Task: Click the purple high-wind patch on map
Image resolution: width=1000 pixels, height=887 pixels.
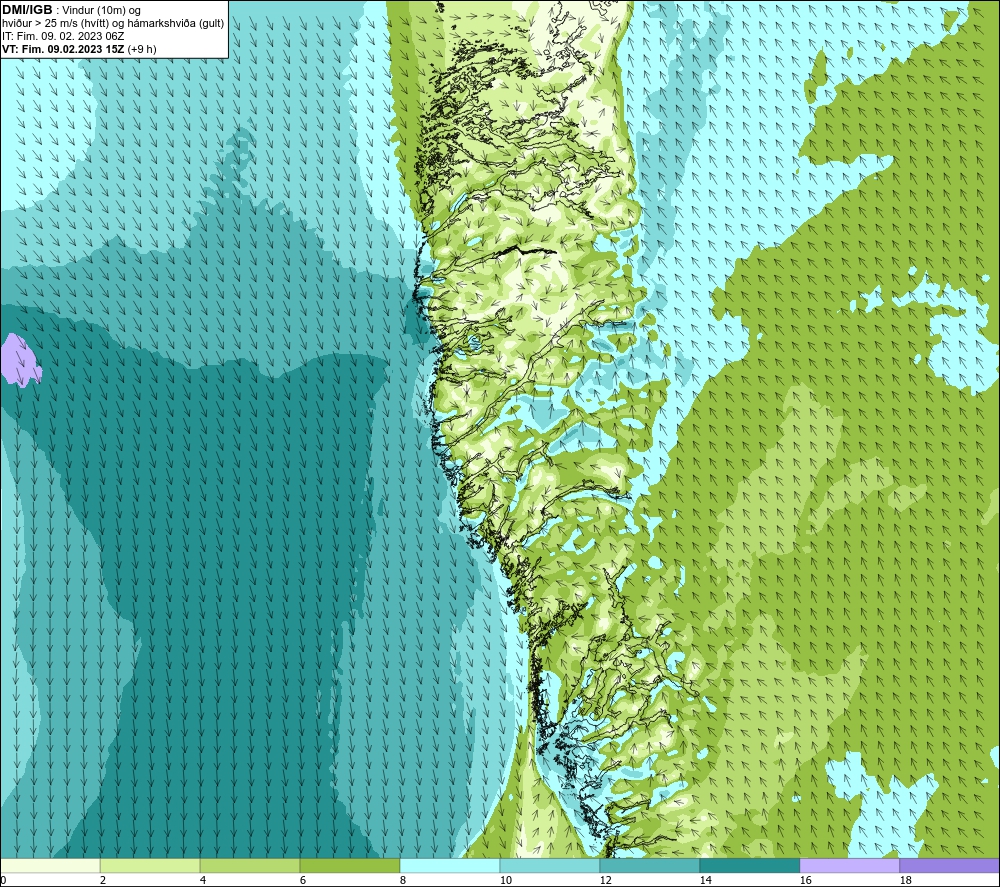Action: tap(20, 361)
